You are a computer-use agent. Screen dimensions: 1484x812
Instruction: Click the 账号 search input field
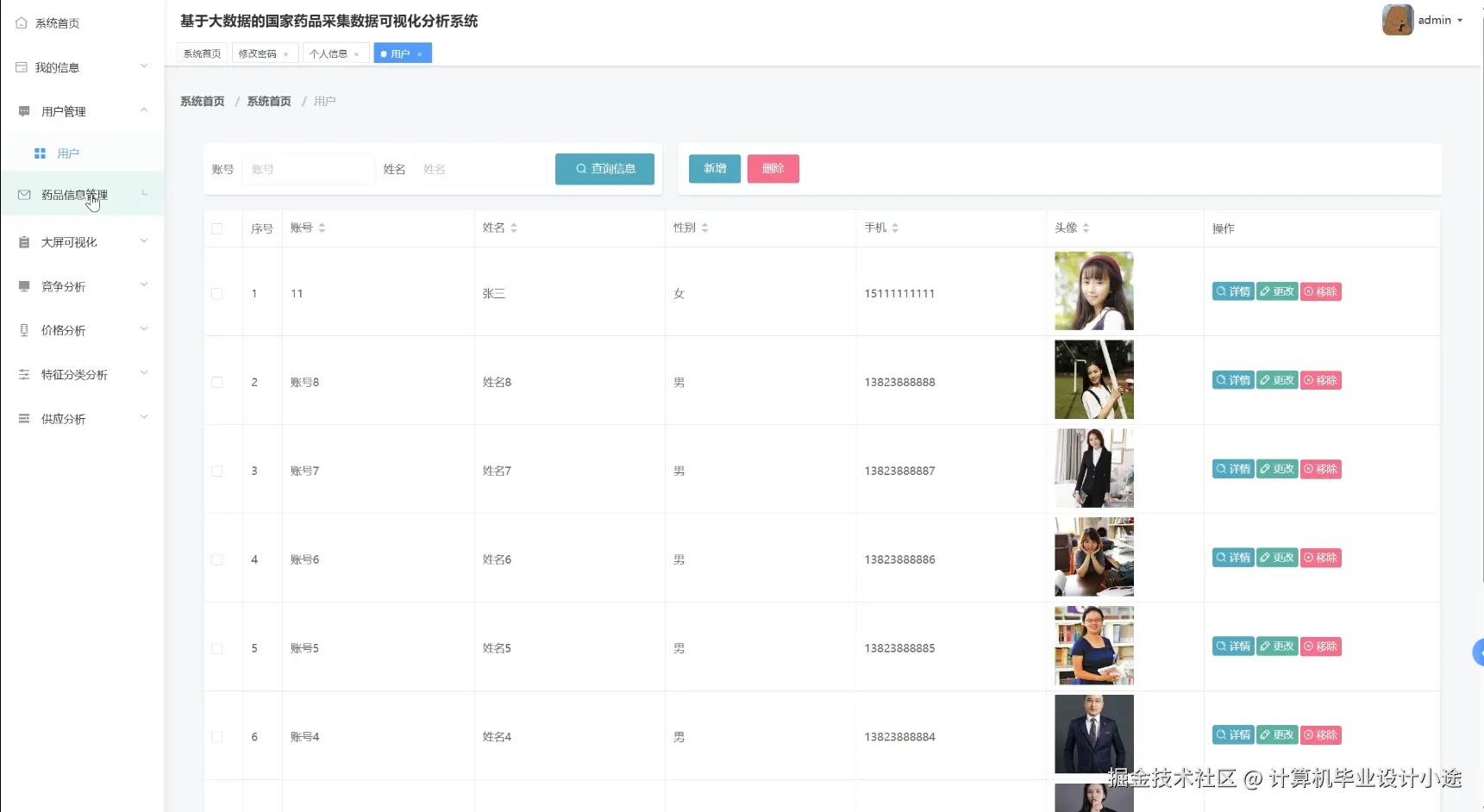click(x=309, y=169)
